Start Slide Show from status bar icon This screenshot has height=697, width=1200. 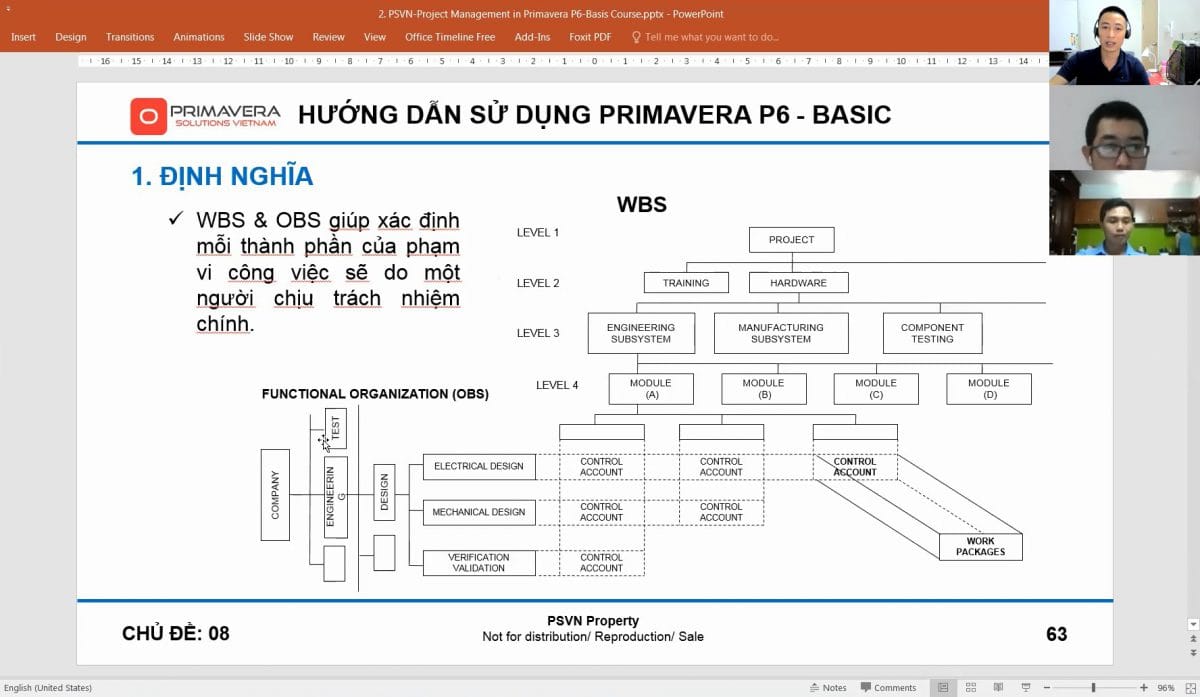tap(1026, 688)
